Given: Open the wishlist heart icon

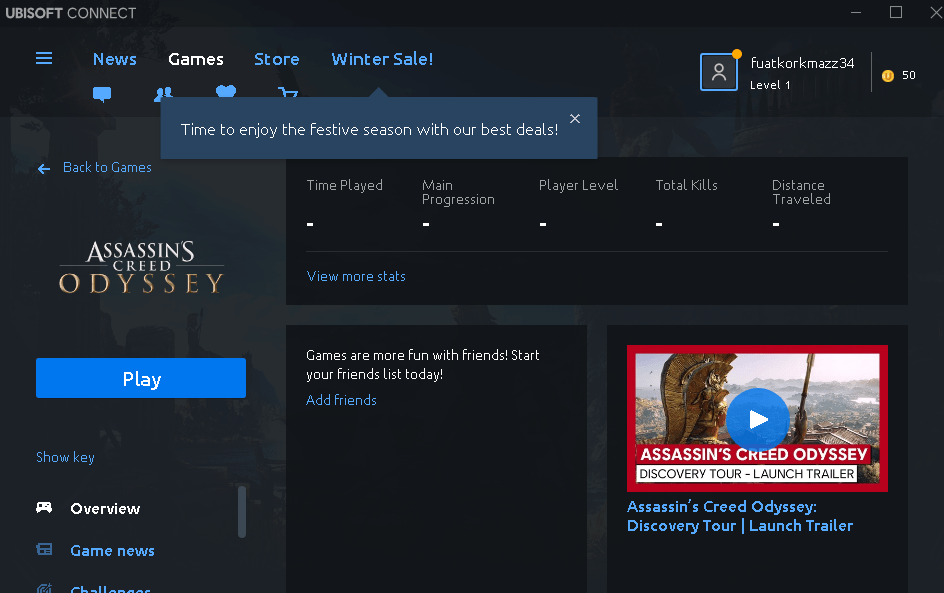Looking at the screenshot, I should tap(226, 91).
